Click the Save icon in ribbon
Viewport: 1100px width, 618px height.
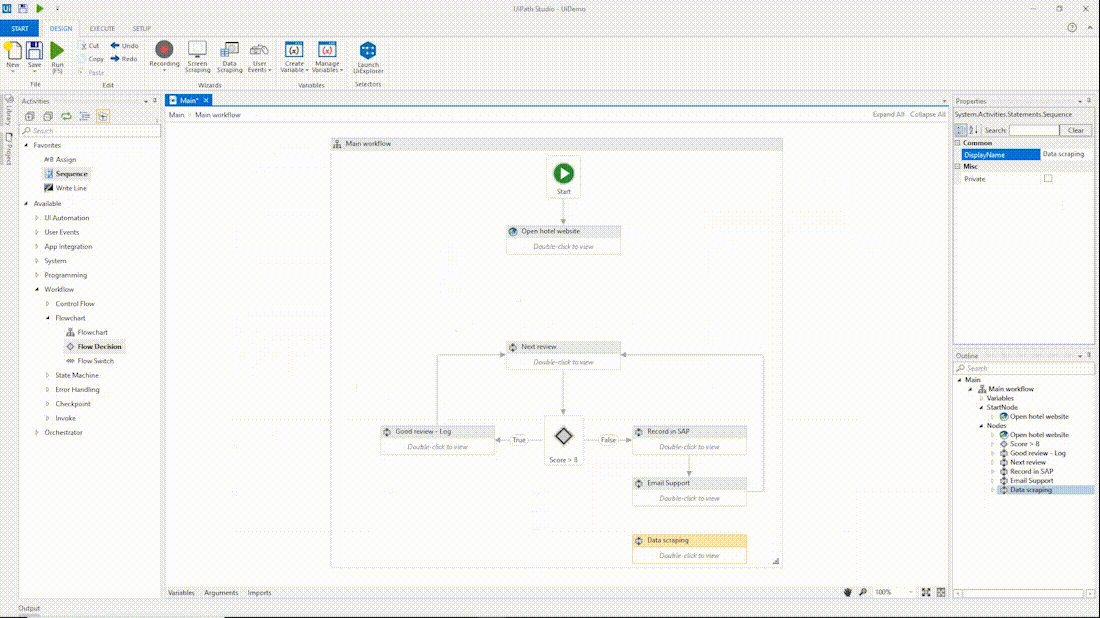(x=34, y=51)
